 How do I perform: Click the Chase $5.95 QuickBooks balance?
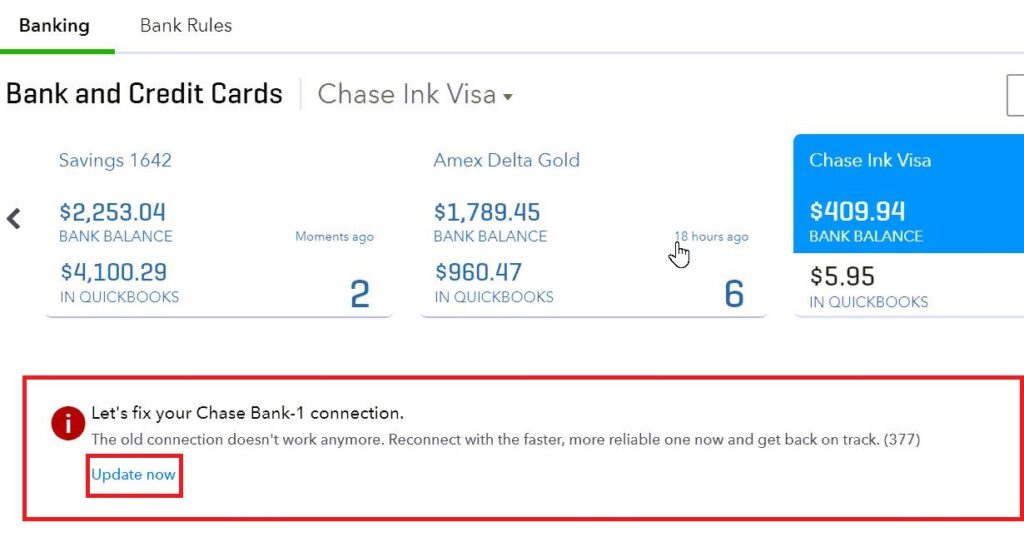(842, 276)
